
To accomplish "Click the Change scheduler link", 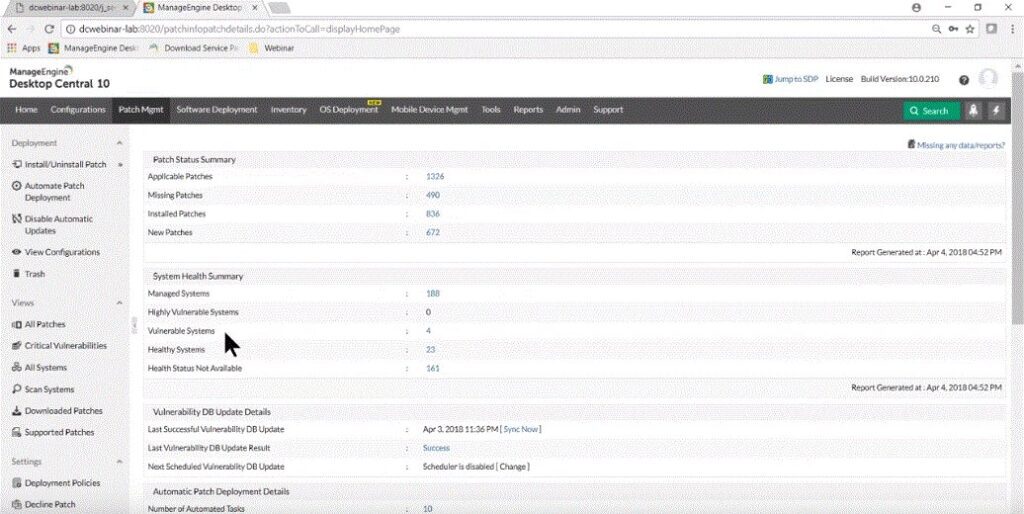I will 513,467.
